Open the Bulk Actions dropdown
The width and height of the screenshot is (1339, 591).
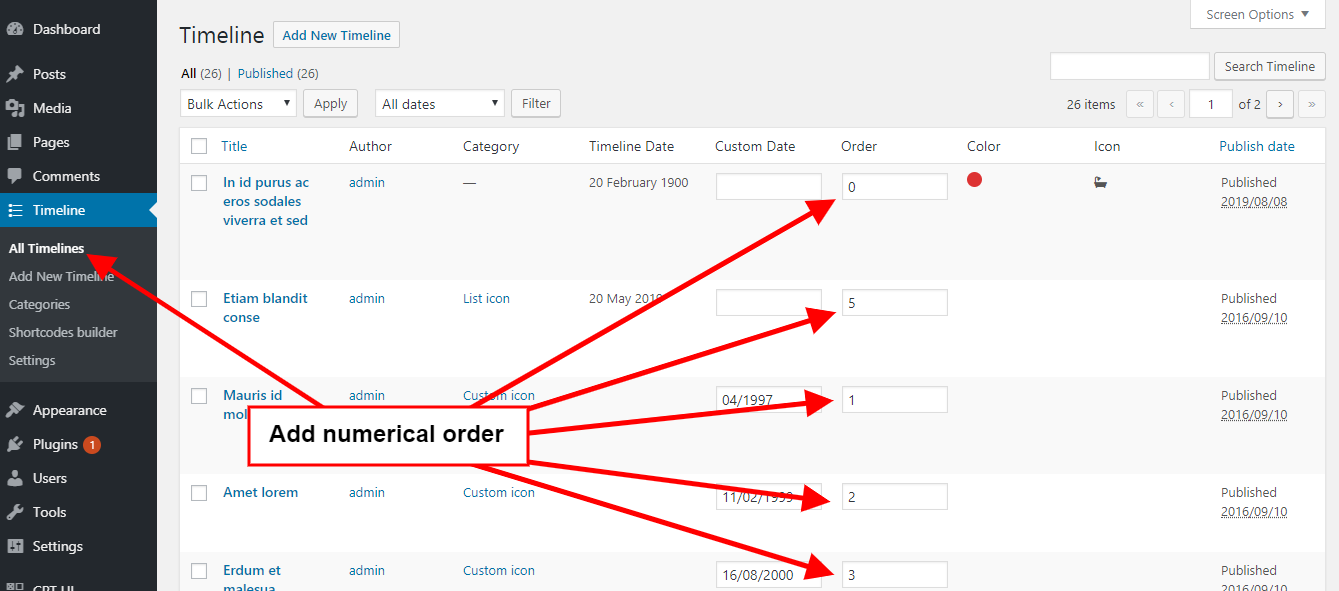coord(239,104)
